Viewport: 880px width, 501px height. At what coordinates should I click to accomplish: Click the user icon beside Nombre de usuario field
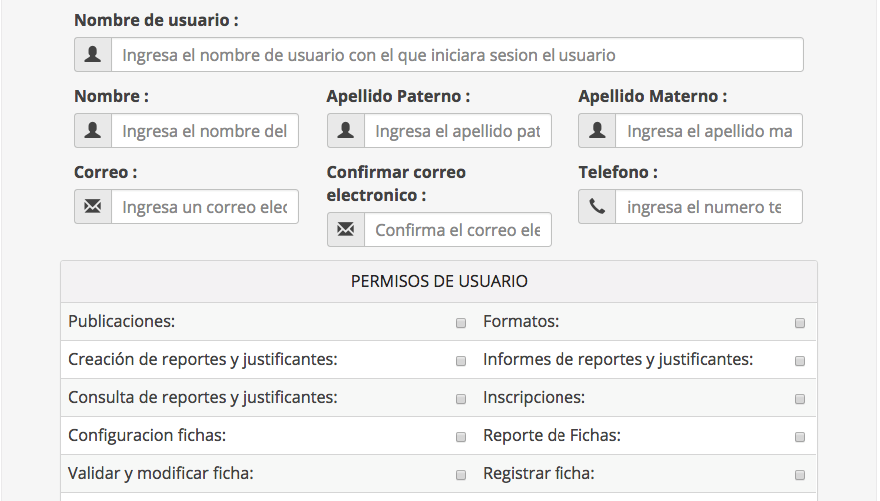click(x=93, y=55)
